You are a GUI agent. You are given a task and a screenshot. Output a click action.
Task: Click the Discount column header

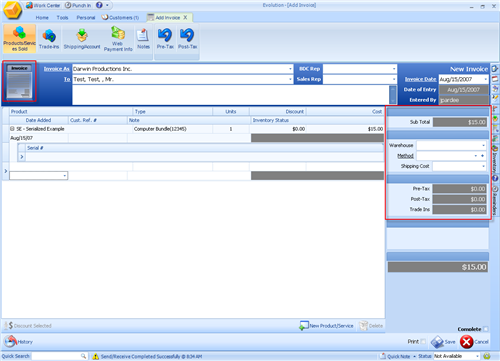[x=278, y=111]
